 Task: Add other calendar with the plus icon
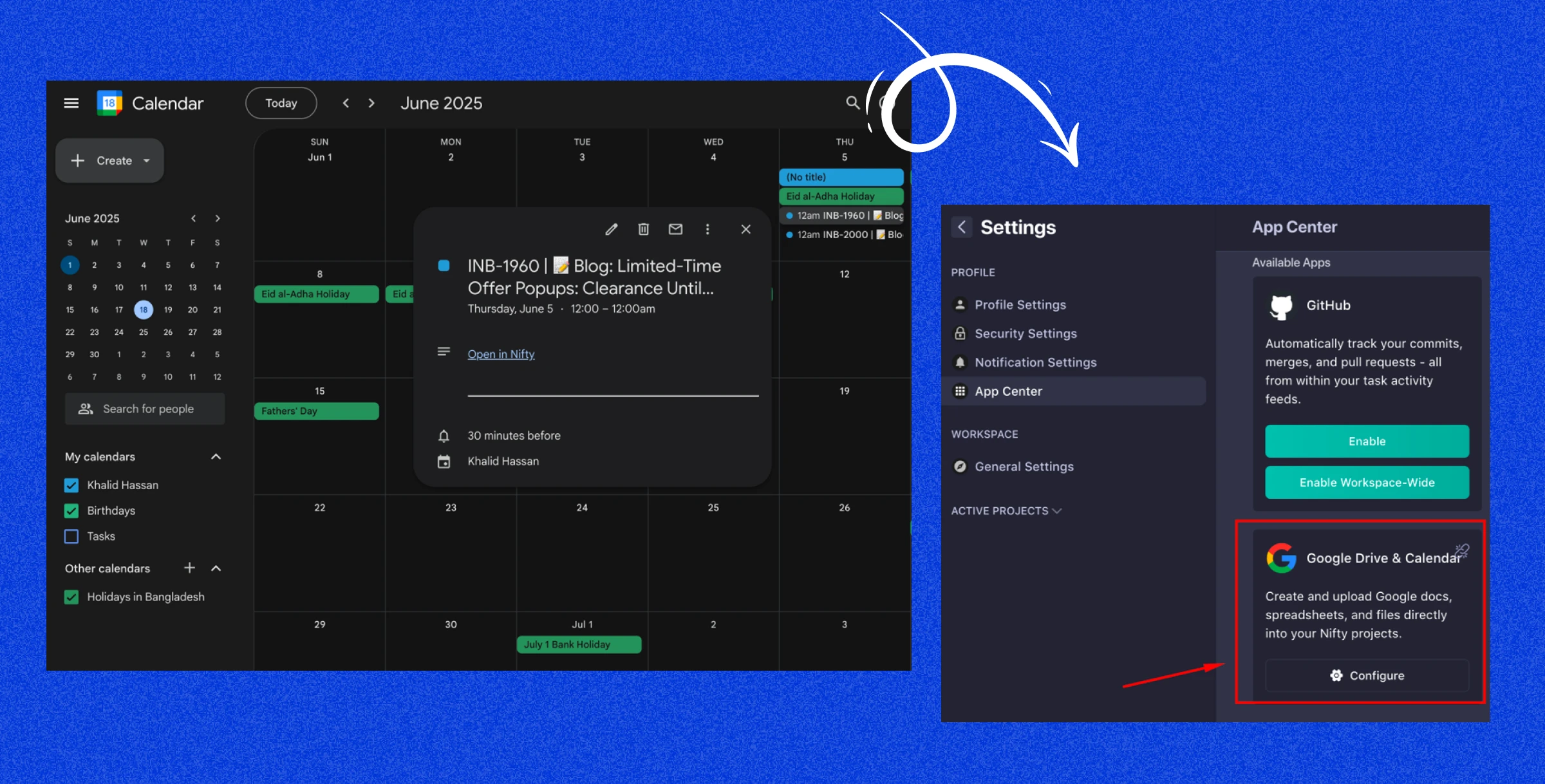click(189, 568)
